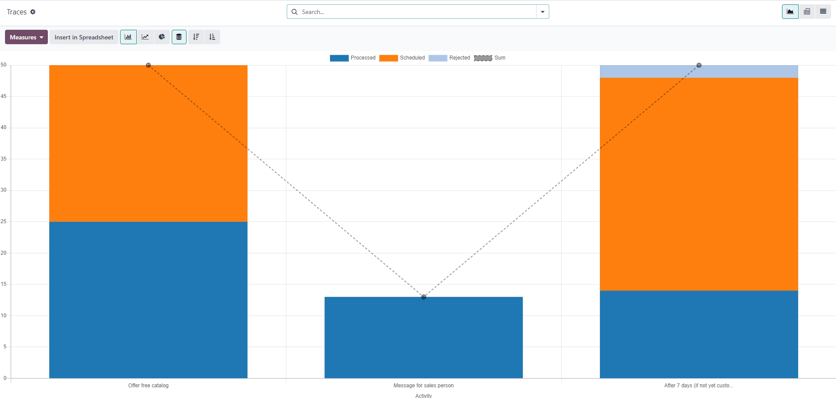Click the 'Rejected' legend label
This screenshot has height=398, width=836.
click(x=460, y=58)
